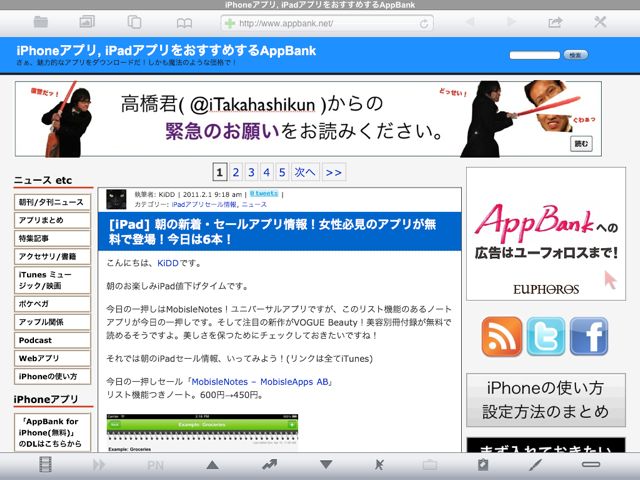Open the Twitter icon
Viewport: 640px width, 480px height.
(x=546, y=337)
